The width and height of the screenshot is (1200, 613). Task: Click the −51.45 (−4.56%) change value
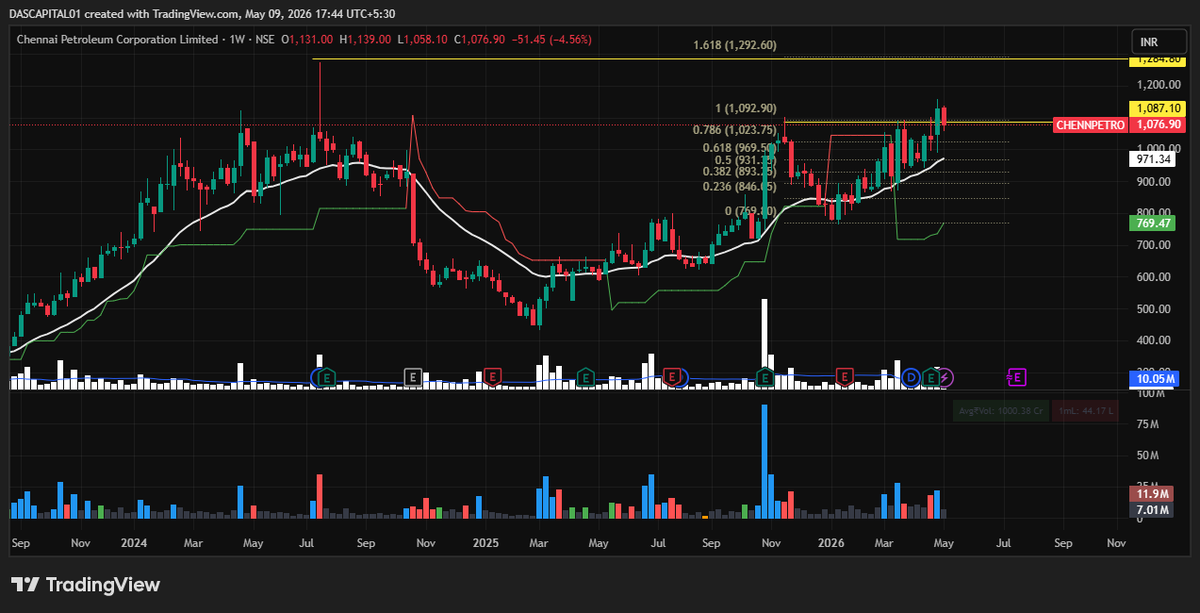(x=550, y=40)
